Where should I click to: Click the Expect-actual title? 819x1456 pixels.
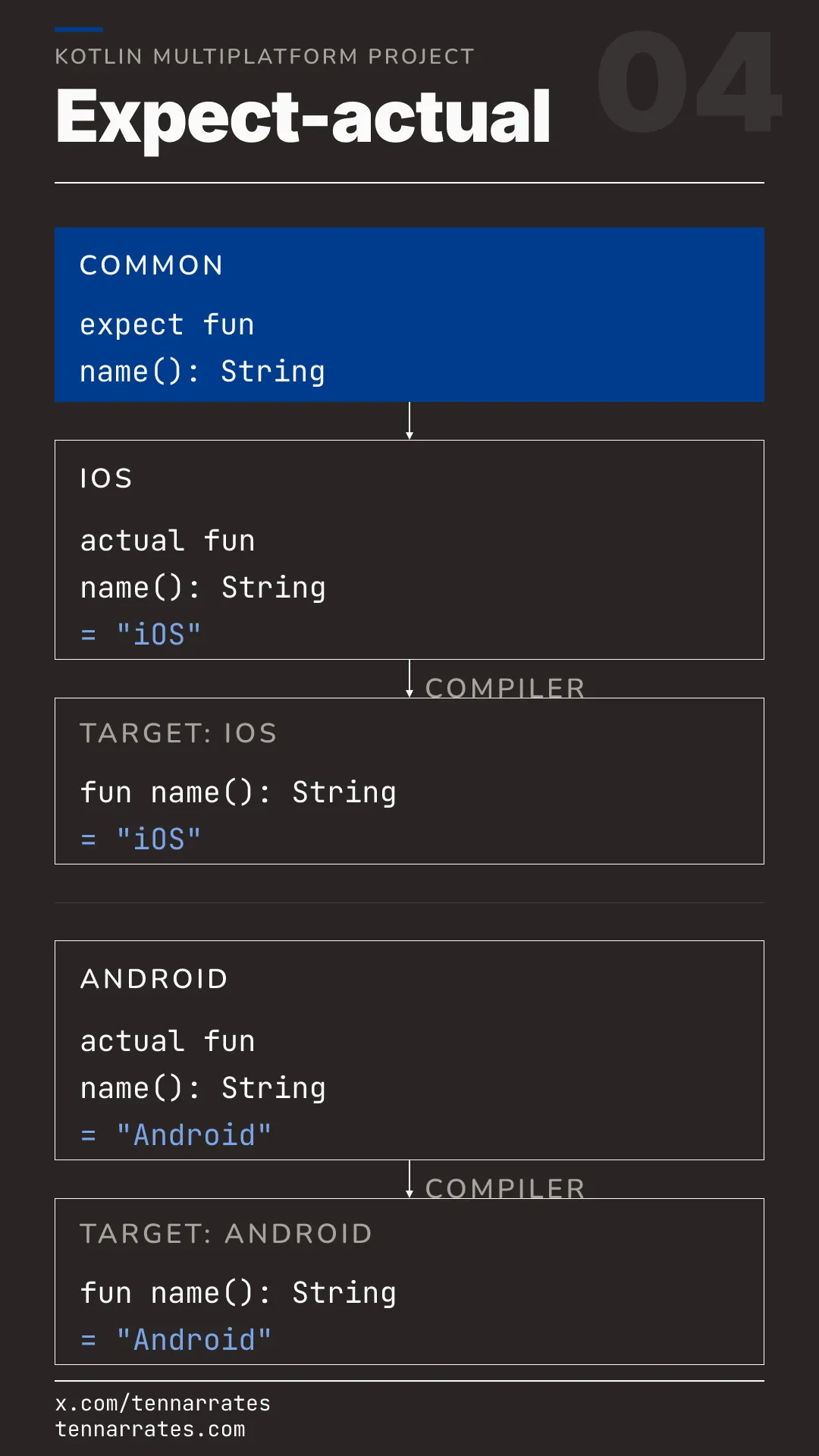click(303, 118)
